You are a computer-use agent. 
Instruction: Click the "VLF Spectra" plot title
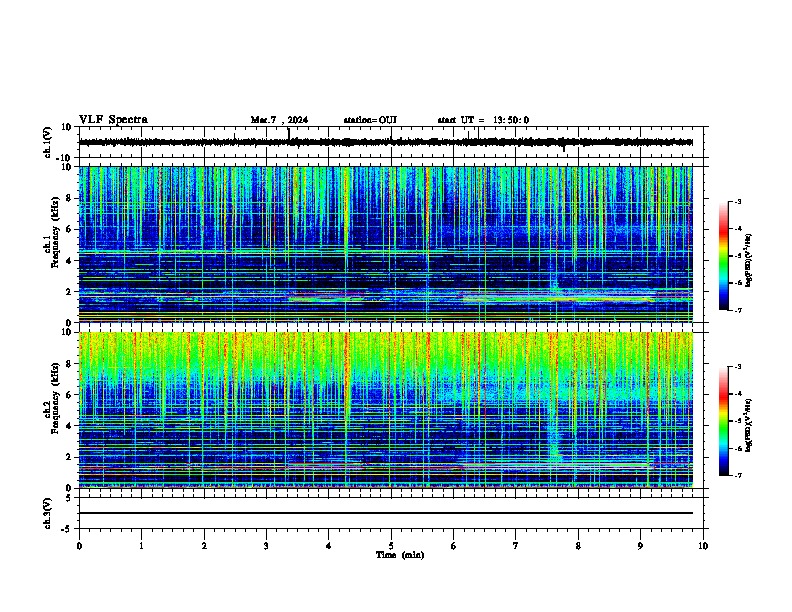[113, 120]
